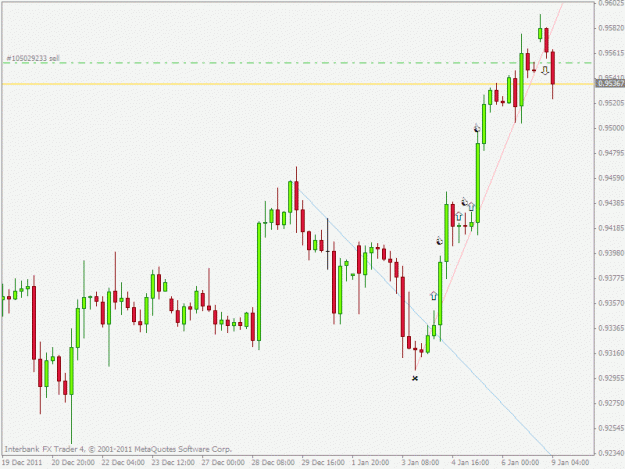Select the topmost blue up arrow marker
This screenshot has height=469, width=625.
472,206
